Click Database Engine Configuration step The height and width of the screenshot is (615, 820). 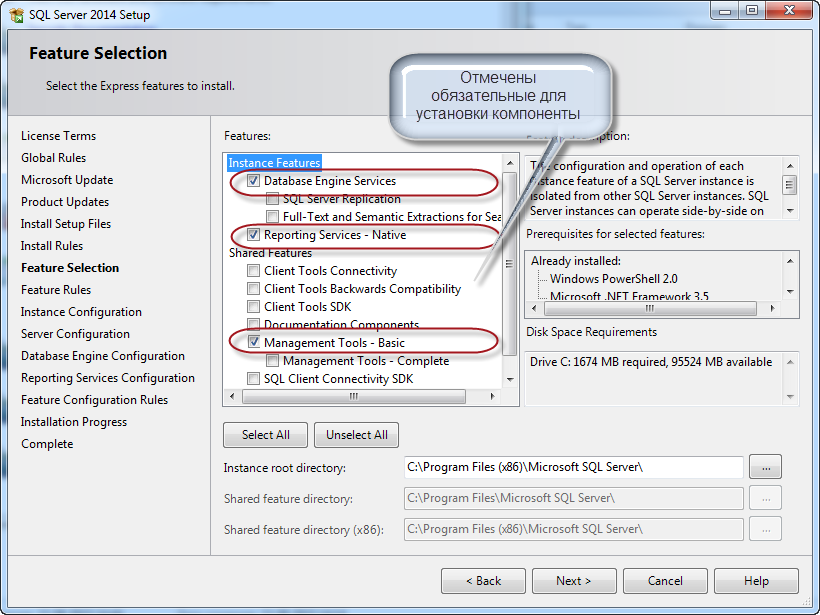point(103,356)
